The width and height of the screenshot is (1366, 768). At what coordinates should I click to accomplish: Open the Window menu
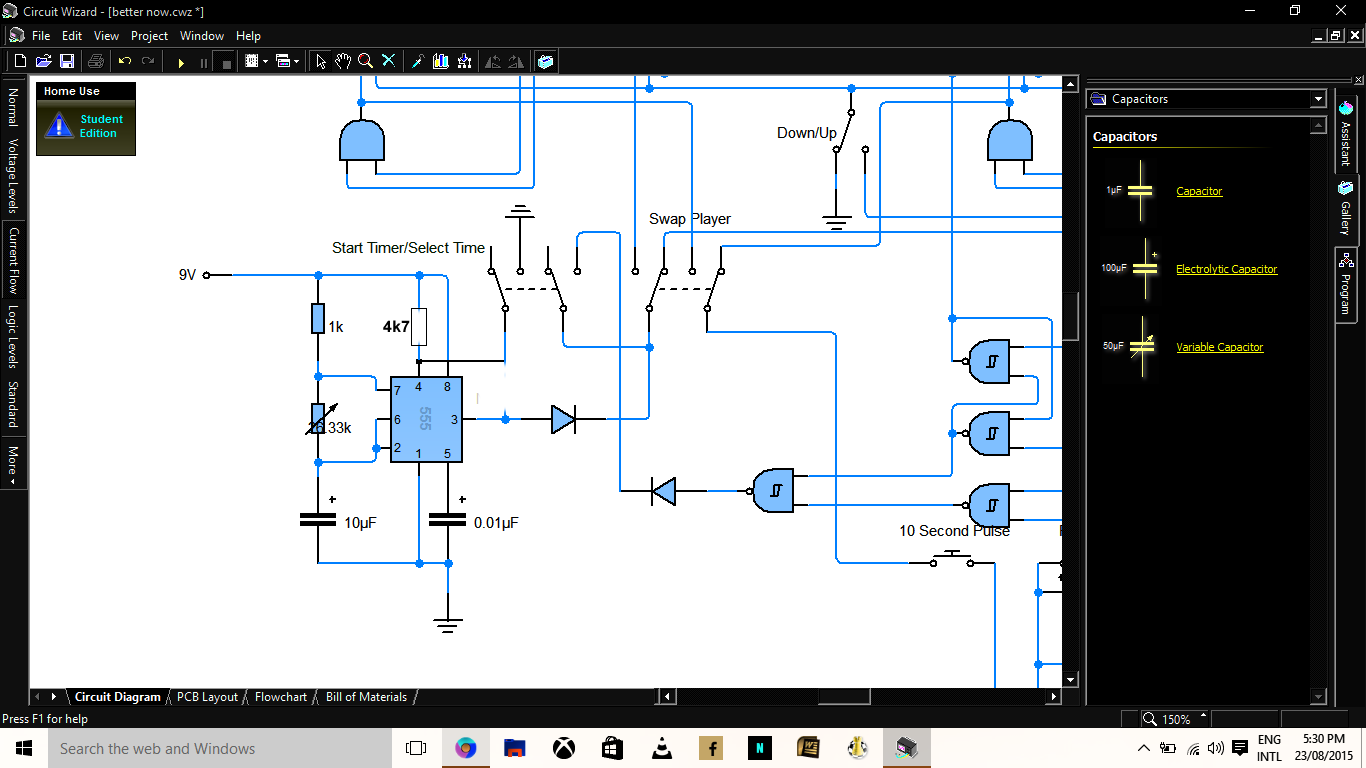[202, 35]
